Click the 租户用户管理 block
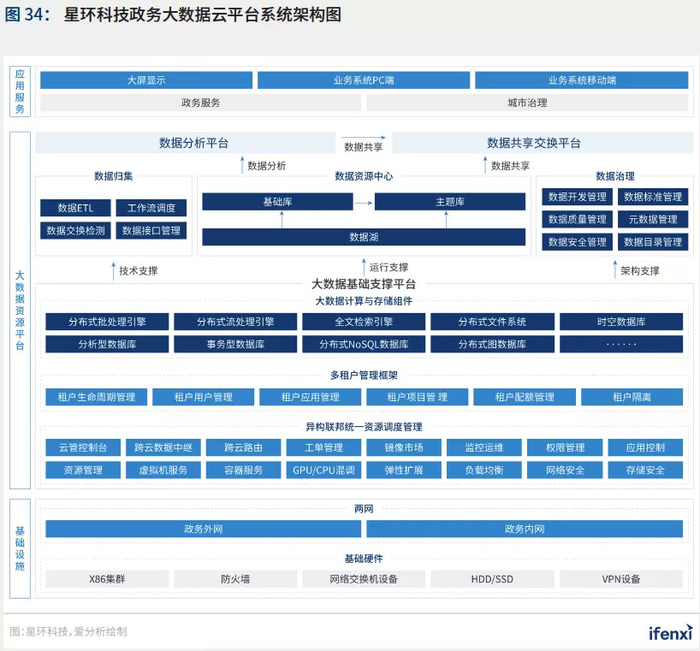The width and height of the screenshot is (700, 651). pyautogui.click(x=203, y=397)
